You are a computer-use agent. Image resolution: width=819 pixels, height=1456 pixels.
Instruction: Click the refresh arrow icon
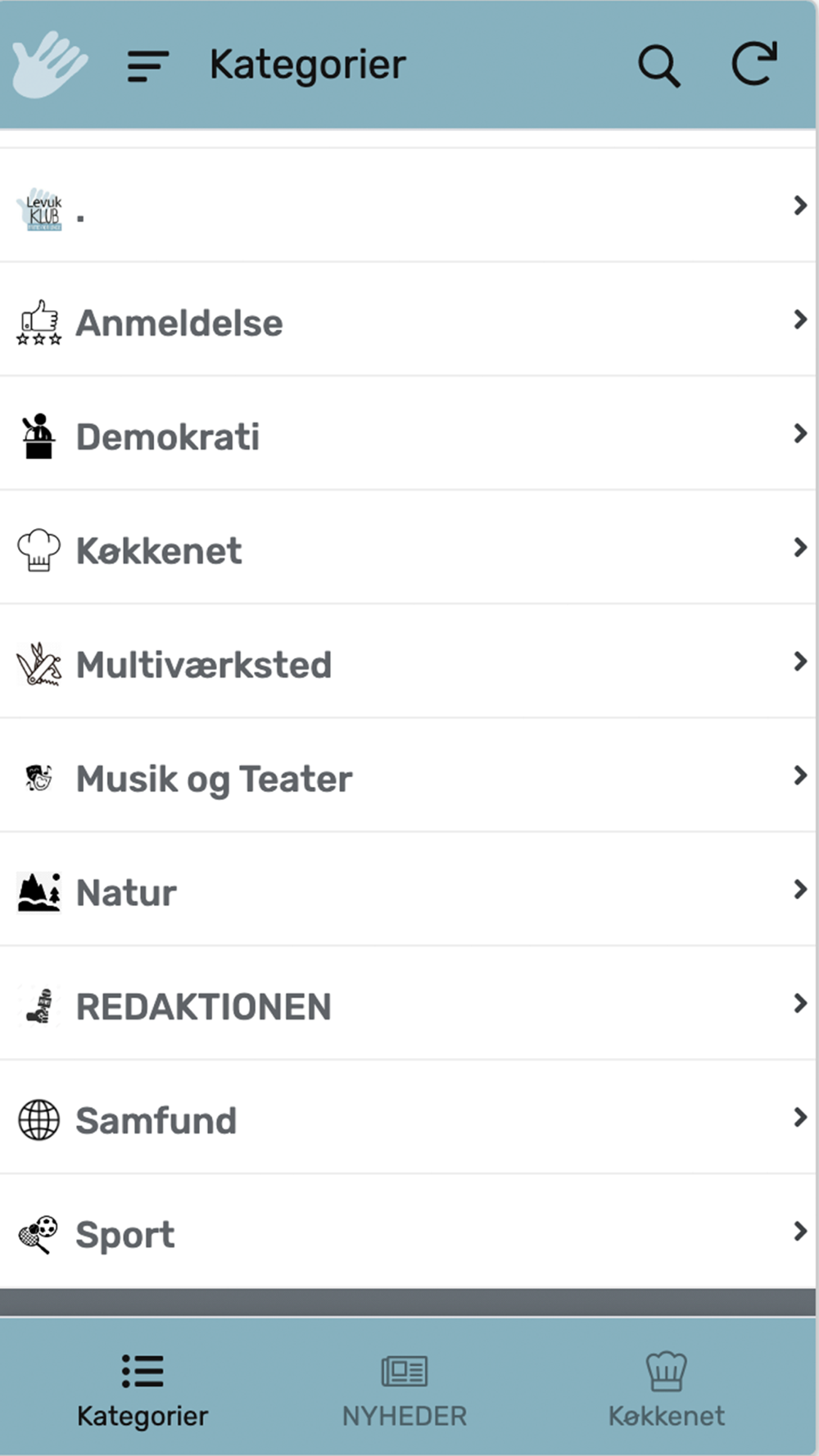click(x=754, y=63)
